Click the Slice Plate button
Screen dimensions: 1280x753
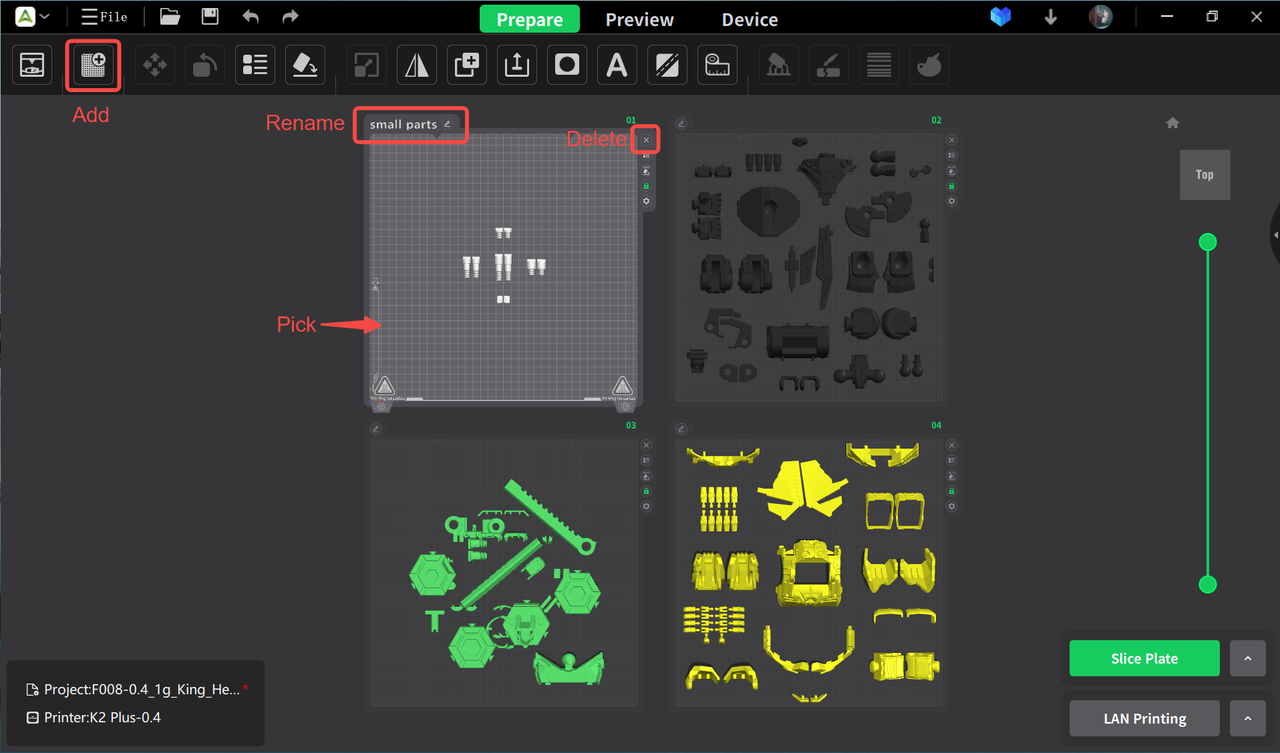pos(1144,659)
